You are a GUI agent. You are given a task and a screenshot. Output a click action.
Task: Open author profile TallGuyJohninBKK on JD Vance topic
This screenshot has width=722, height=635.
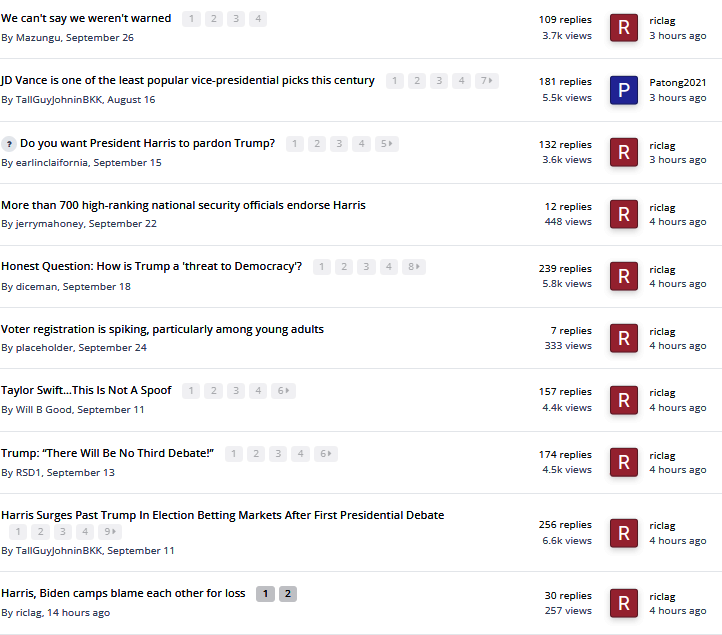tap(59, 99)
